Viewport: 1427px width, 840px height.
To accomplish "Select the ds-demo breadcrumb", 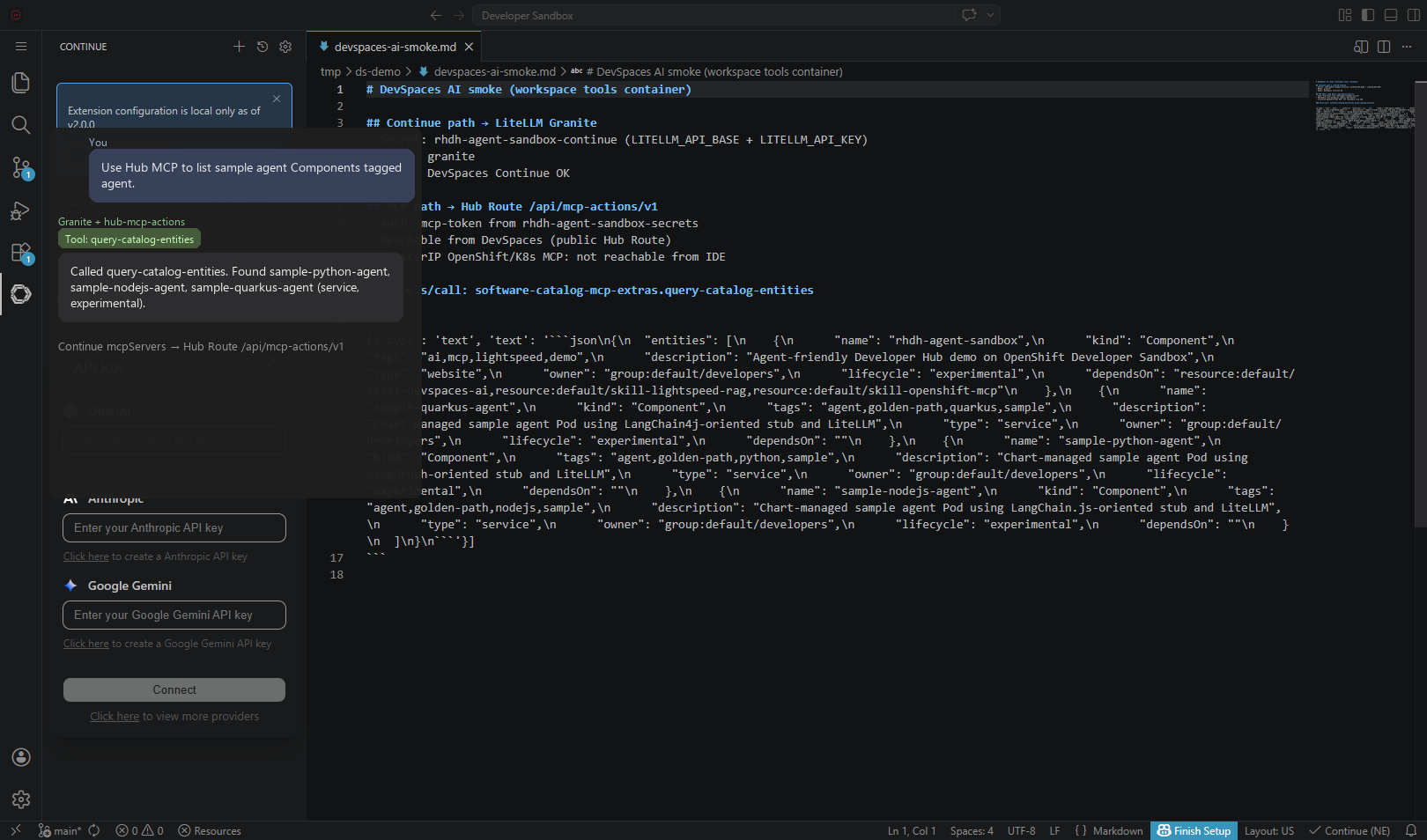I will [378, 71].
